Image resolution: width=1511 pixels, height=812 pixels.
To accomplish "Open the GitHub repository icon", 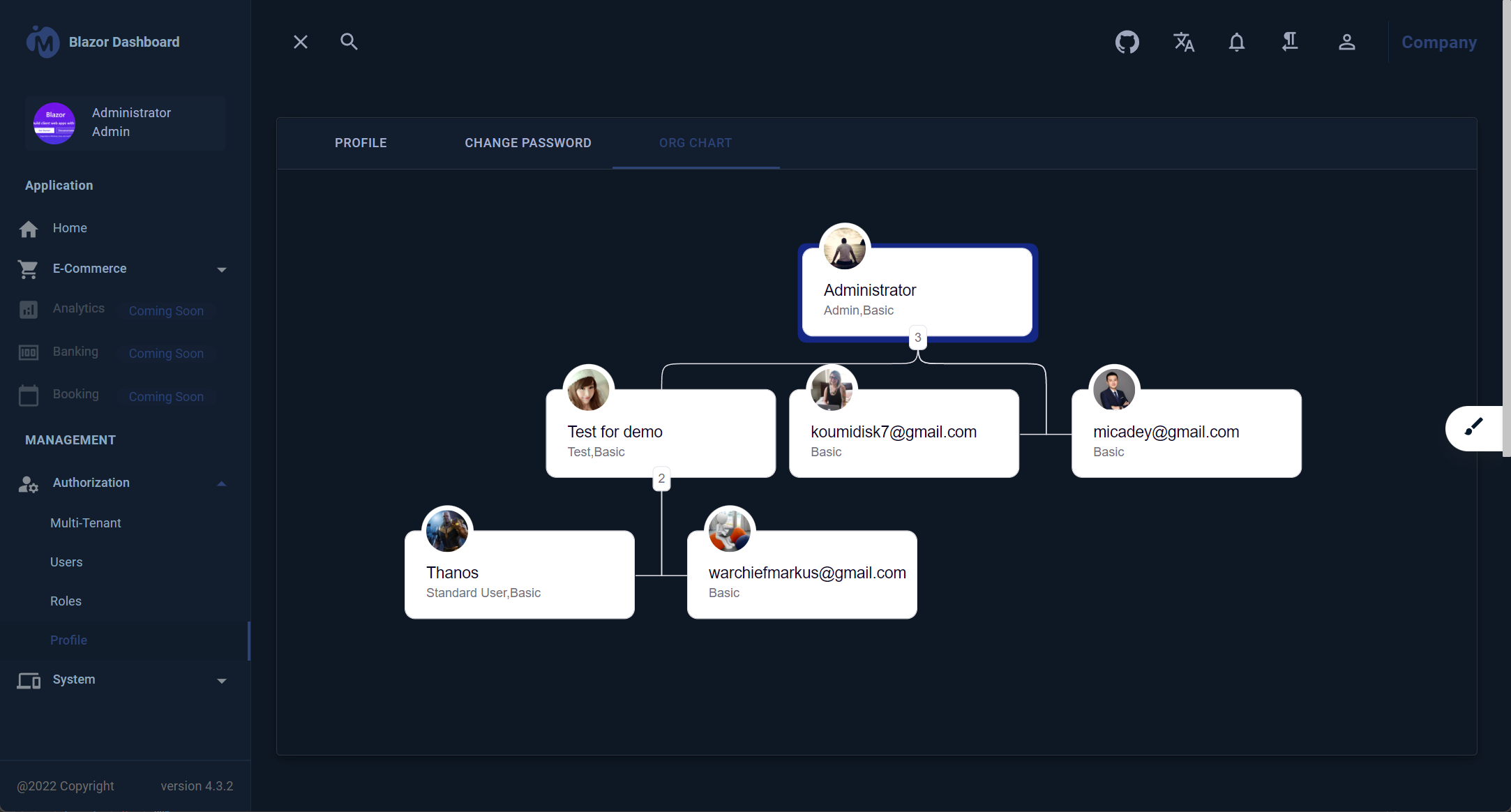I will [x=1127, y=42].
